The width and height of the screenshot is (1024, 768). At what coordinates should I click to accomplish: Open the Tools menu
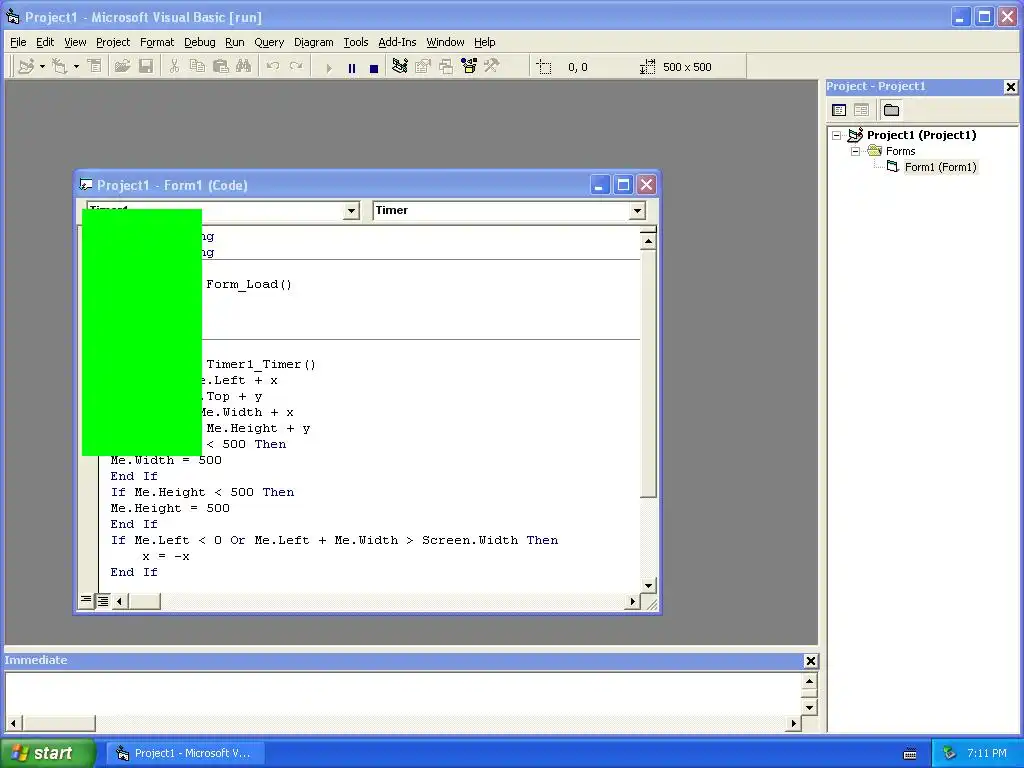click(356, 42)
